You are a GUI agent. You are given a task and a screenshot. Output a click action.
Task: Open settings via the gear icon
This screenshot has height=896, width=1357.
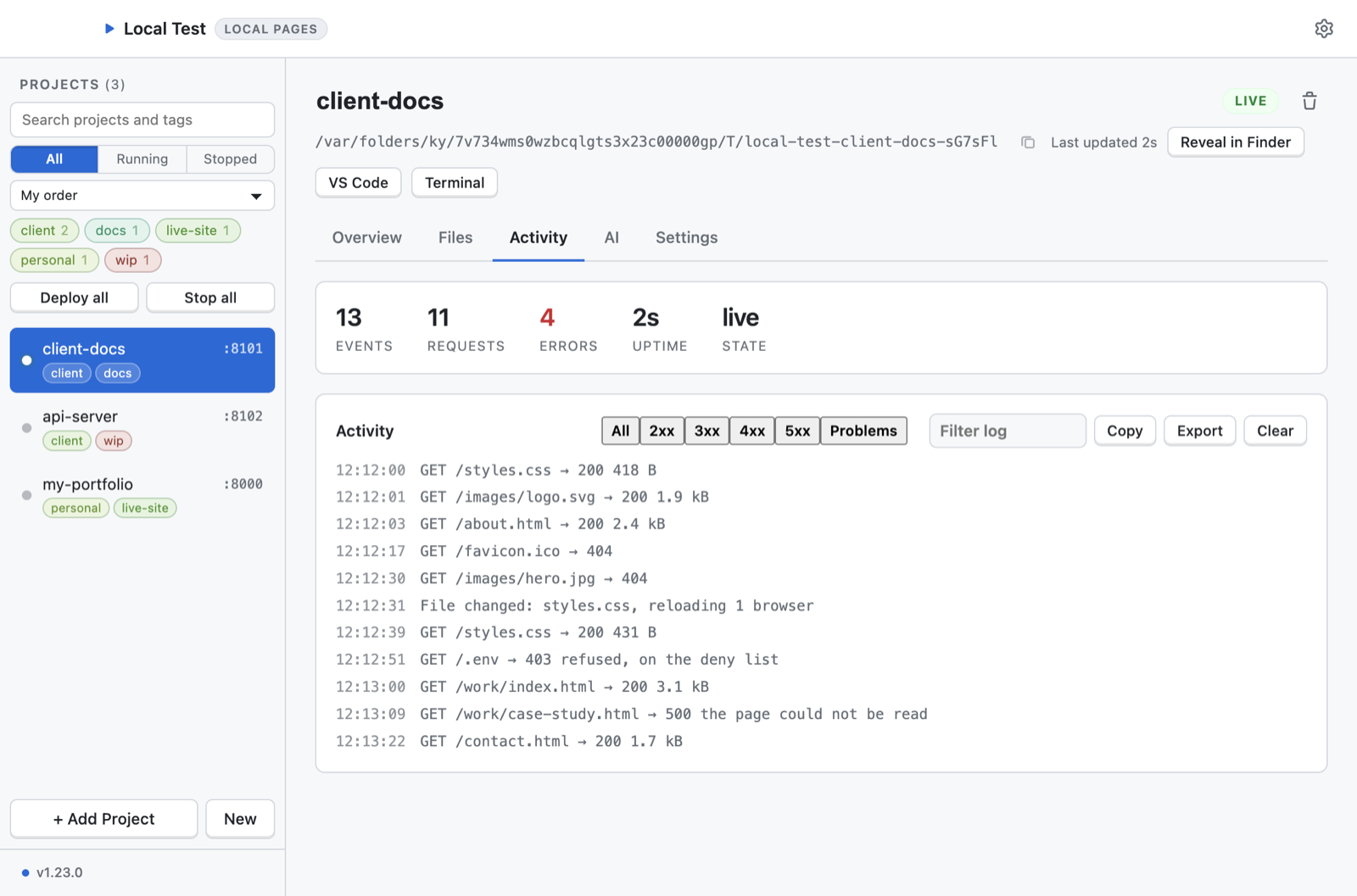tap(1323, 29)
